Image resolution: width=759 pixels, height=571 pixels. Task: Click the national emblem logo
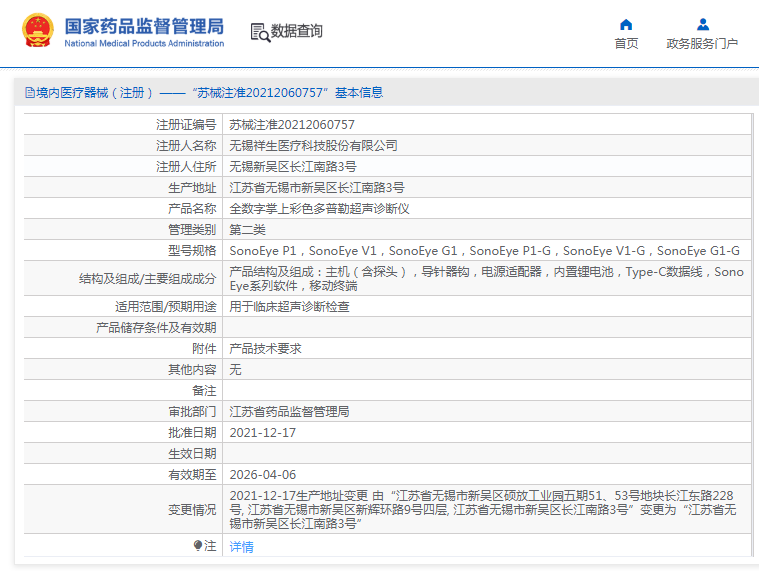tap(38, 31)
